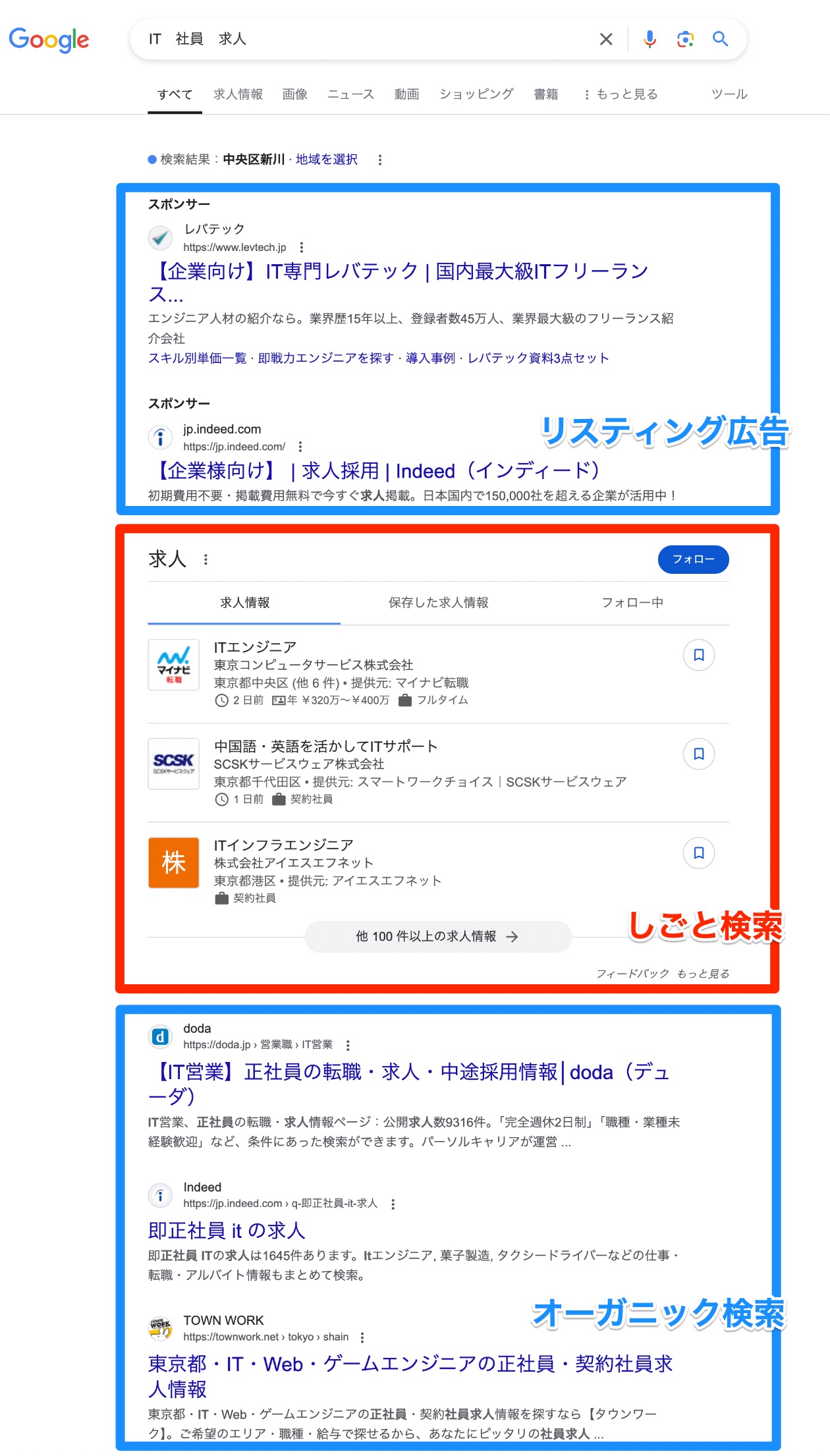The height and width of the screenshot is (1456, 830).
Task: Open the 導入事例 sitelink
Action: click(430, 358)
